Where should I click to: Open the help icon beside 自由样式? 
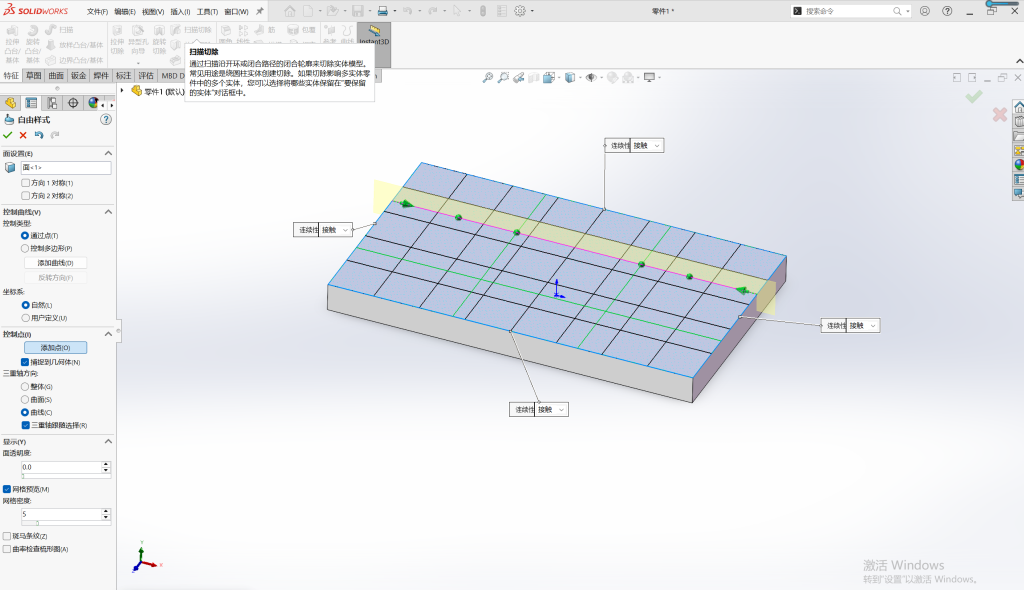(106, 120)
